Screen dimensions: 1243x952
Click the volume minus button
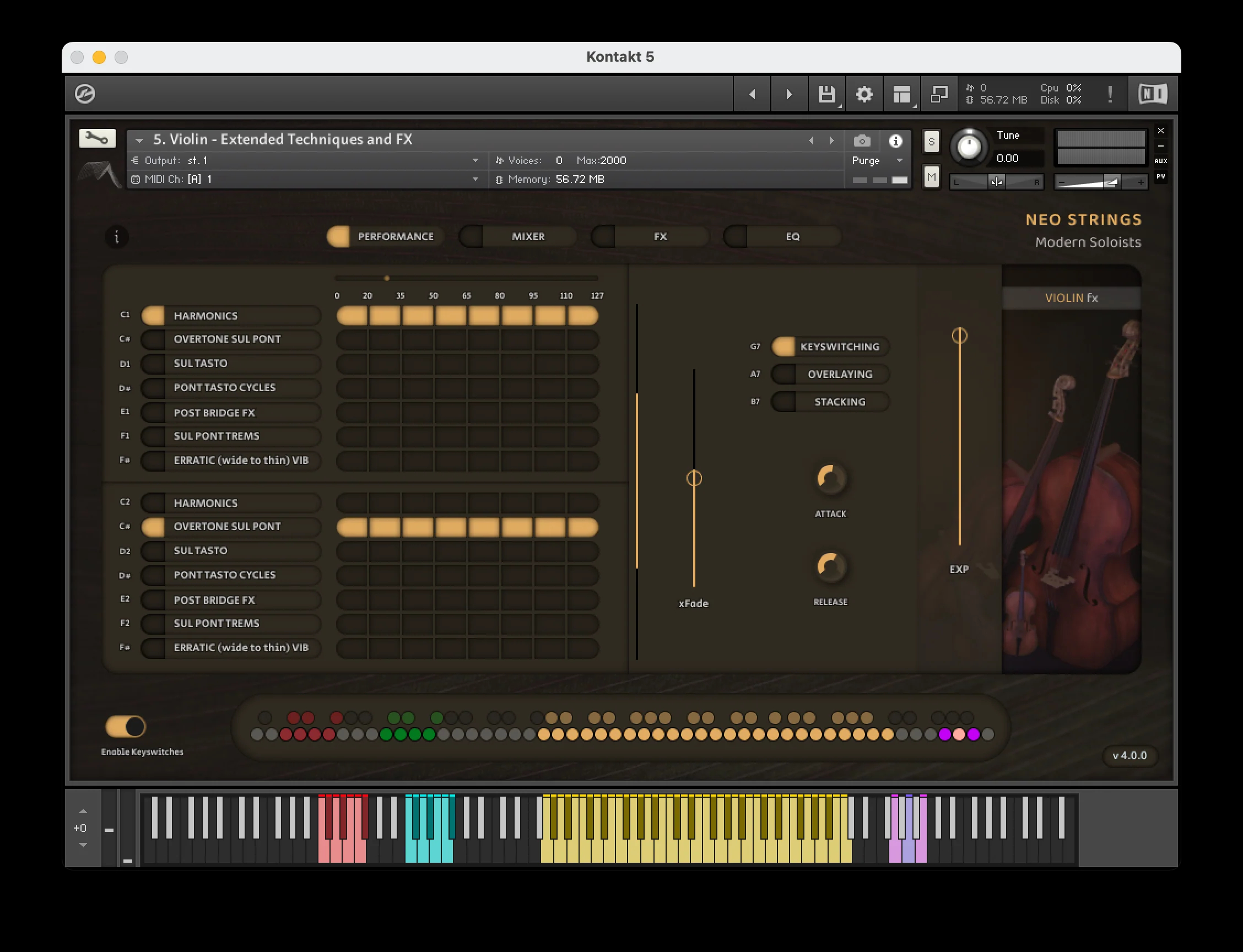click(1062, 182)
